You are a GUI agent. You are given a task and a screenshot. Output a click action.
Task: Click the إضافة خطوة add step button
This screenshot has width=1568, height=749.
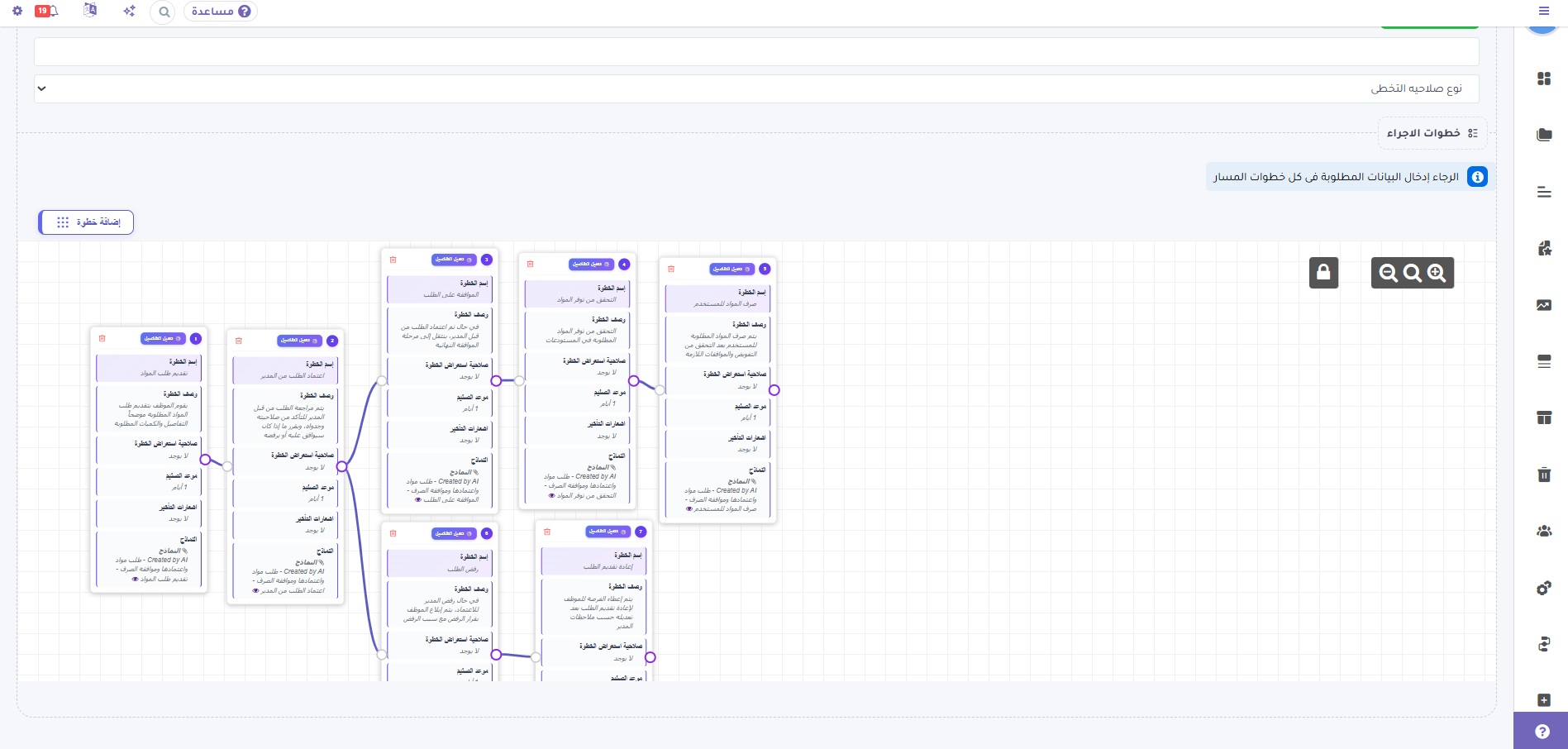pyautogui.click(x=86, y=222)
